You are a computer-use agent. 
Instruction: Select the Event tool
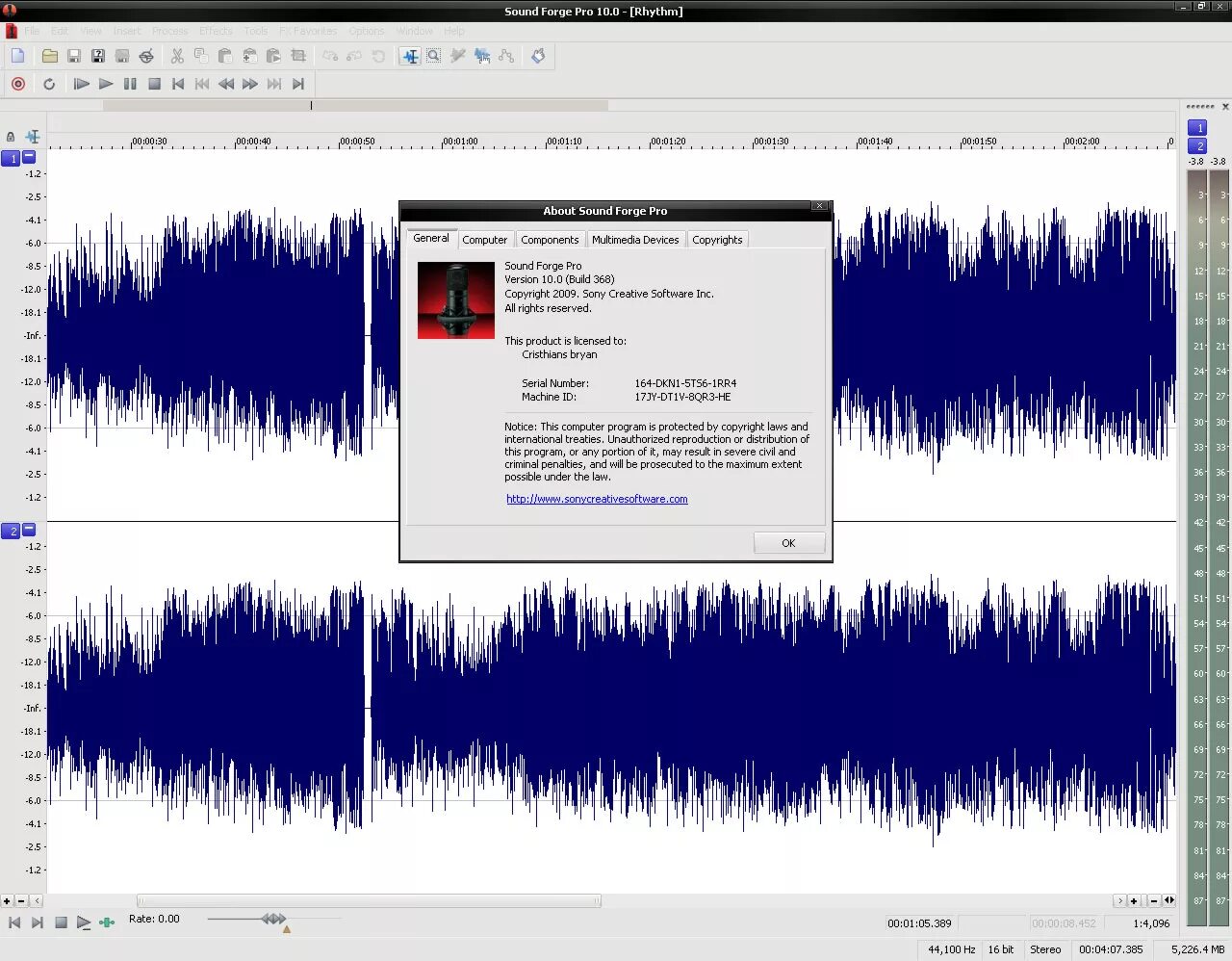[x=482, y=56]
